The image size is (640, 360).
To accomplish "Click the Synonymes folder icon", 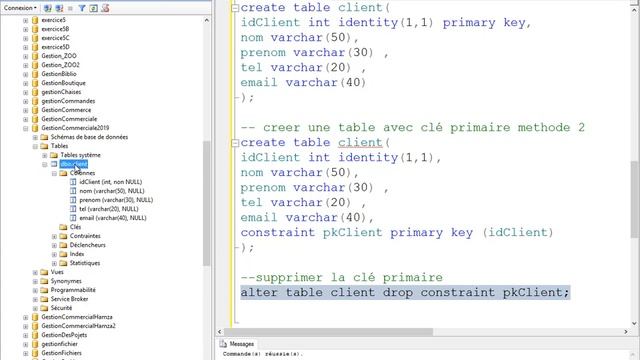I will pyautogui.click(x=44, y=281).
